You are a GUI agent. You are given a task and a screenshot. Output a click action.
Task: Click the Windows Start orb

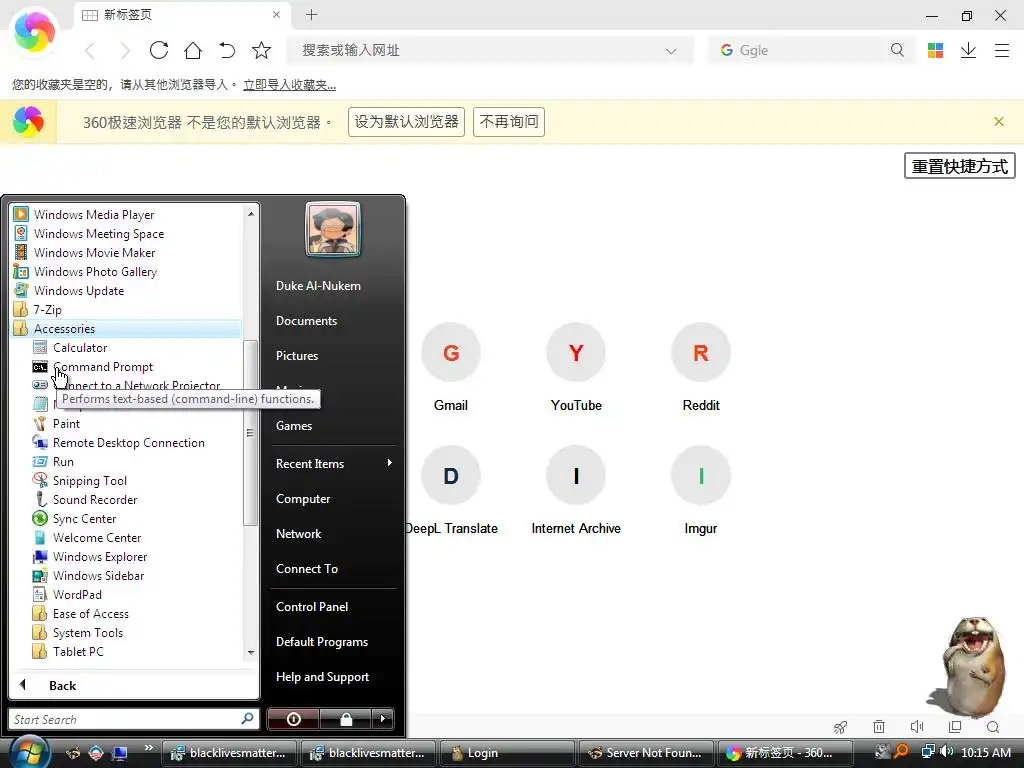click(x=29, y=751)
